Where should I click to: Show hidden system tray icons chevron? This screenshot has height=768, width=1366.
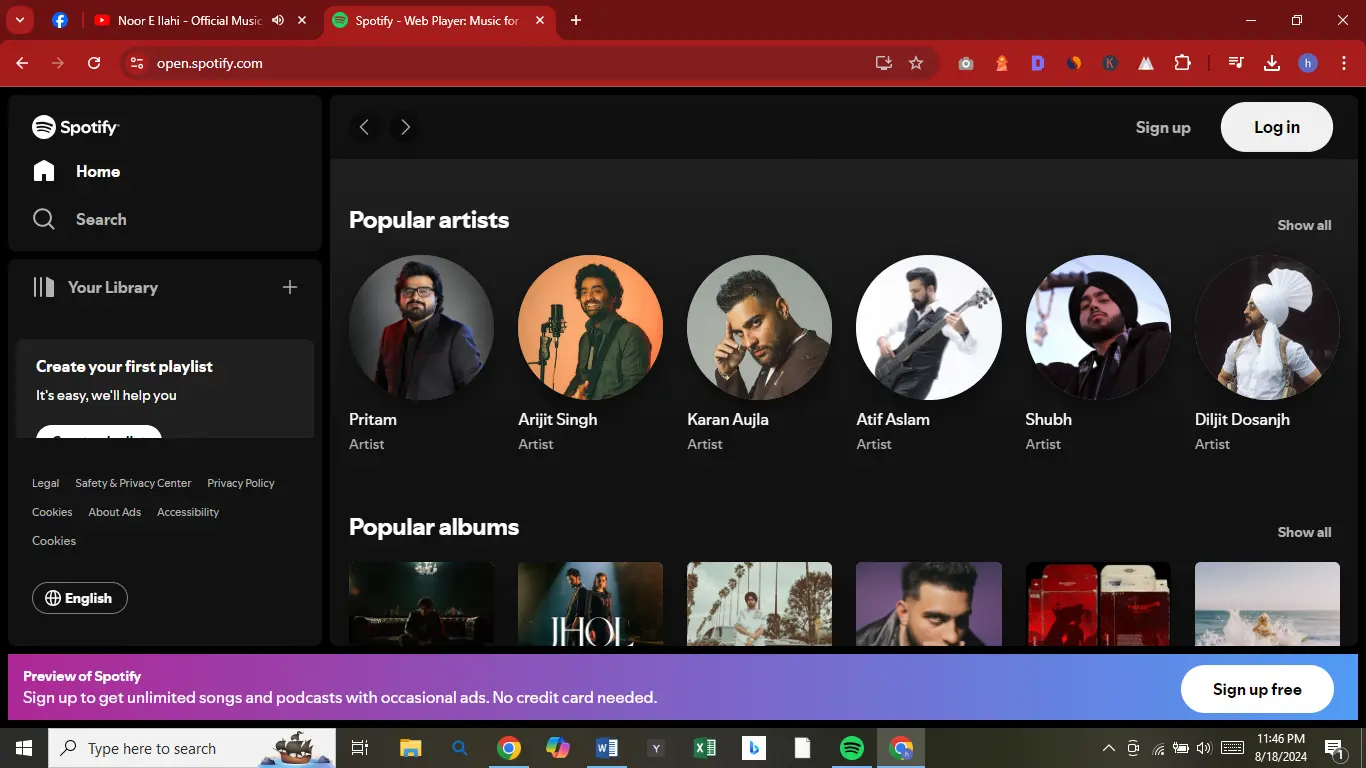pos(1108,748)
